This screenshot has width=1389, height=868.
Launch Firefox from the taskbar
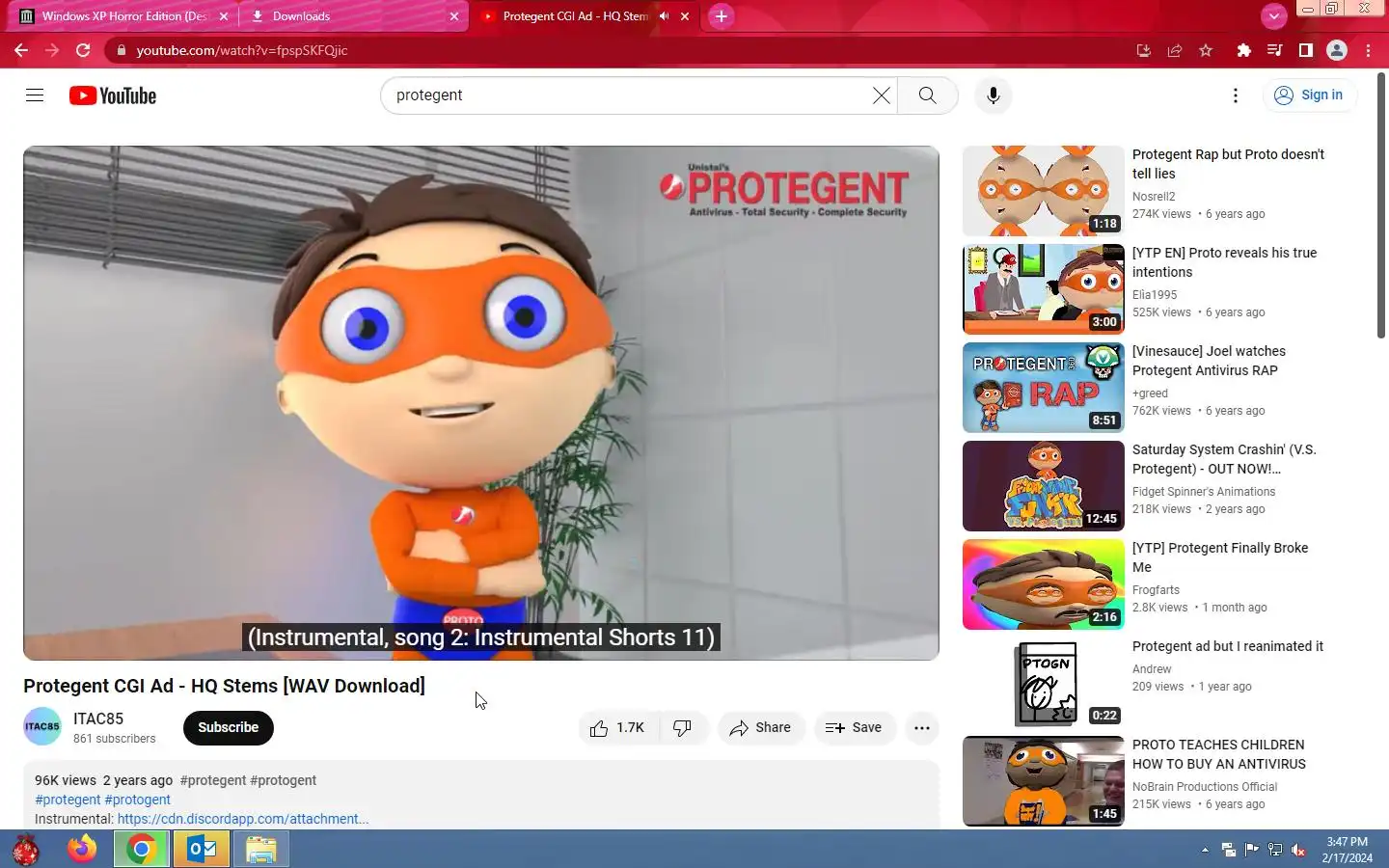tap(82, 849)
